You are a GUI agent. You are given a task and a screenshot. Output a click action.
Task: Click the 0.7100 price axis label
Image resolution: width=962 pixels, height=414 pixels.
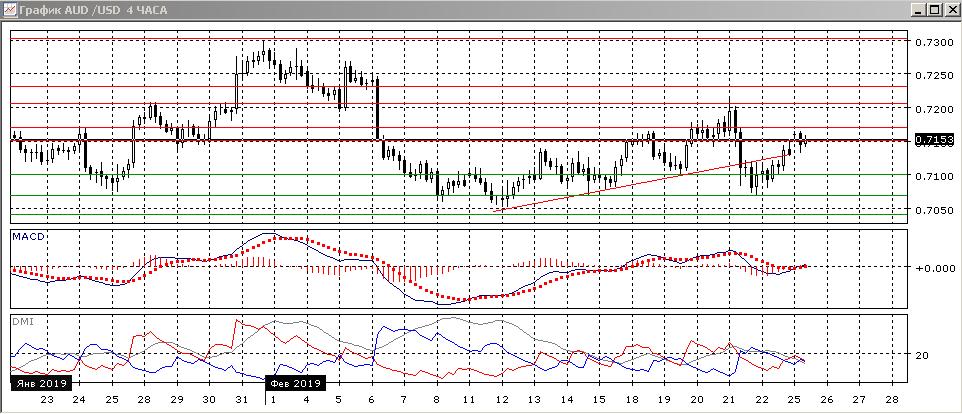click(932, 176)
